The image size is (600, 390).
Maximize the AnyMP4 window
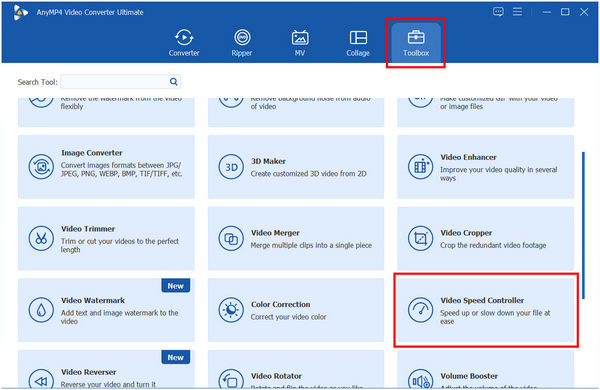click(x=565, y=12)
